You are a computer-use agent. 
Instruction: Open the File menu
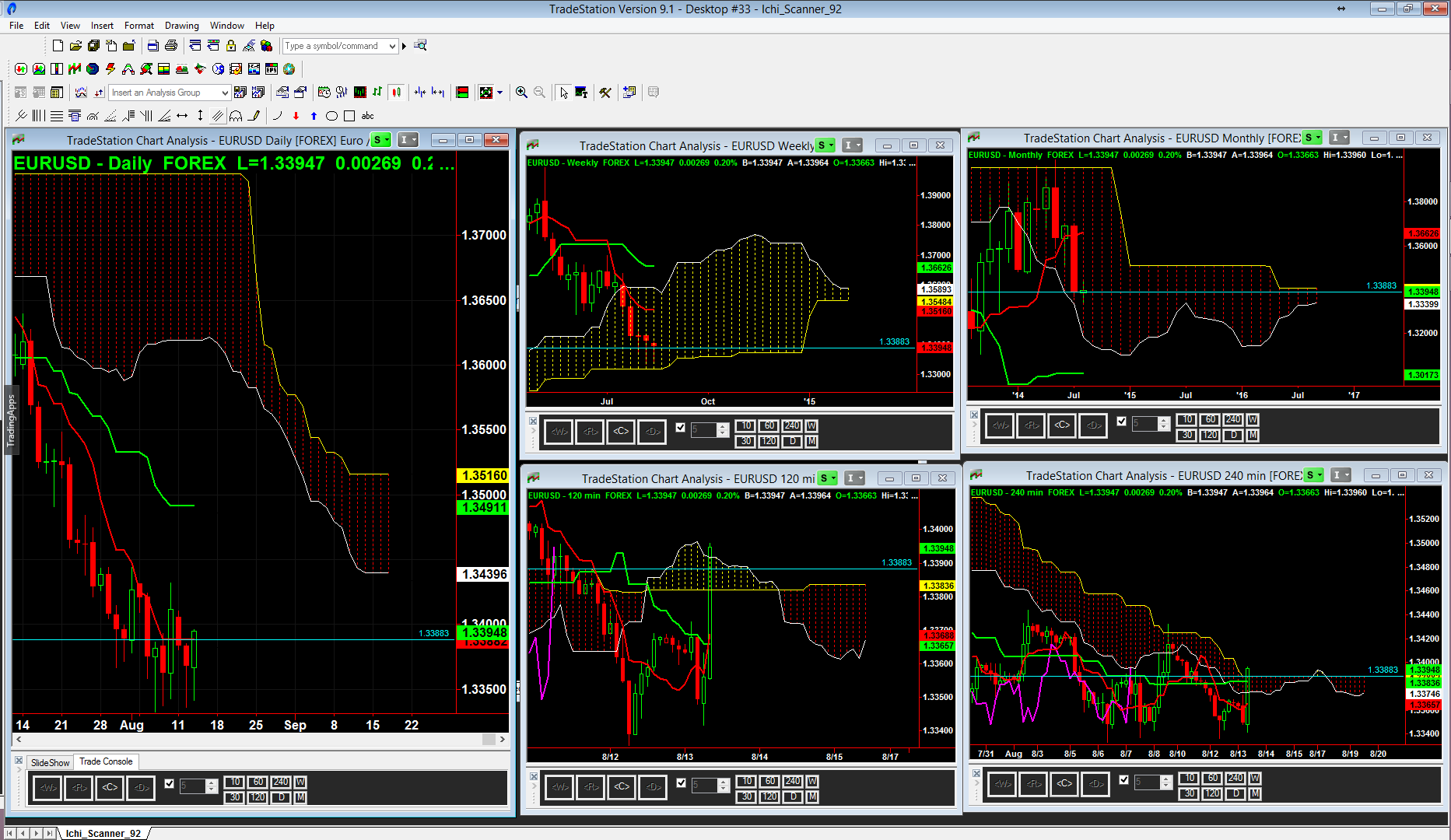click(x=16, y=26)
